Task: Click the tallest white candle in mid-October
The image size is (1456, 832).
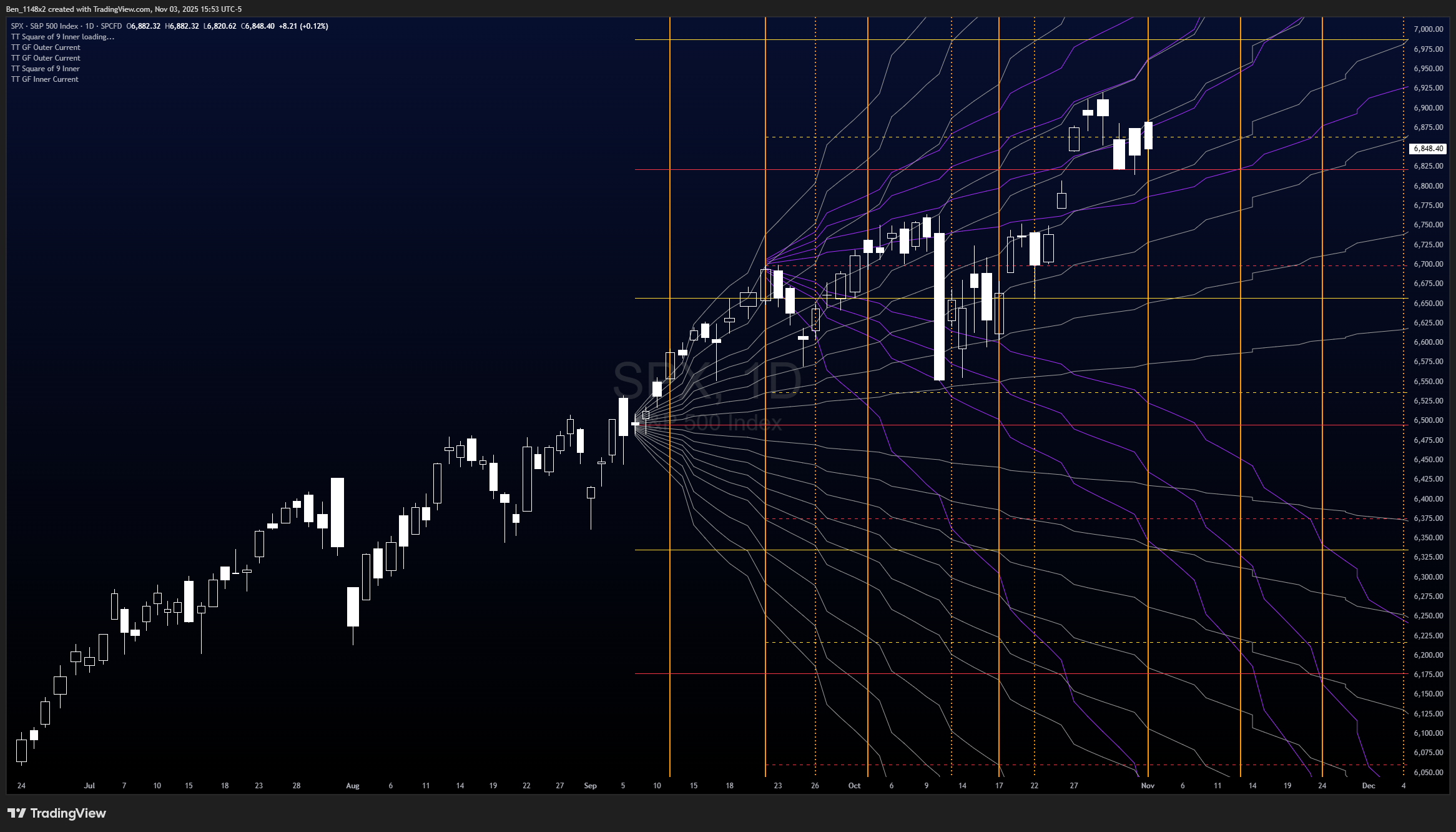Action: coord(938,306)
